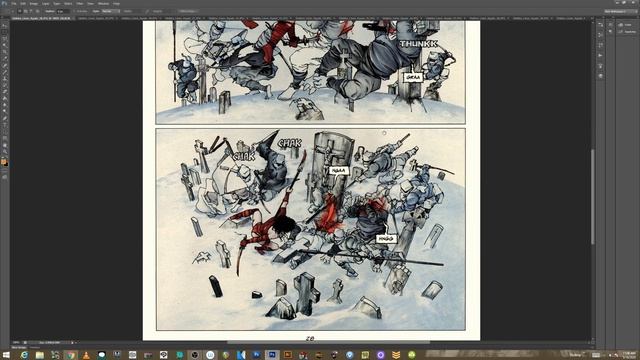640x360 pixels.
Task: Open File Explorer from the taskbar
Action: [40, 355]
